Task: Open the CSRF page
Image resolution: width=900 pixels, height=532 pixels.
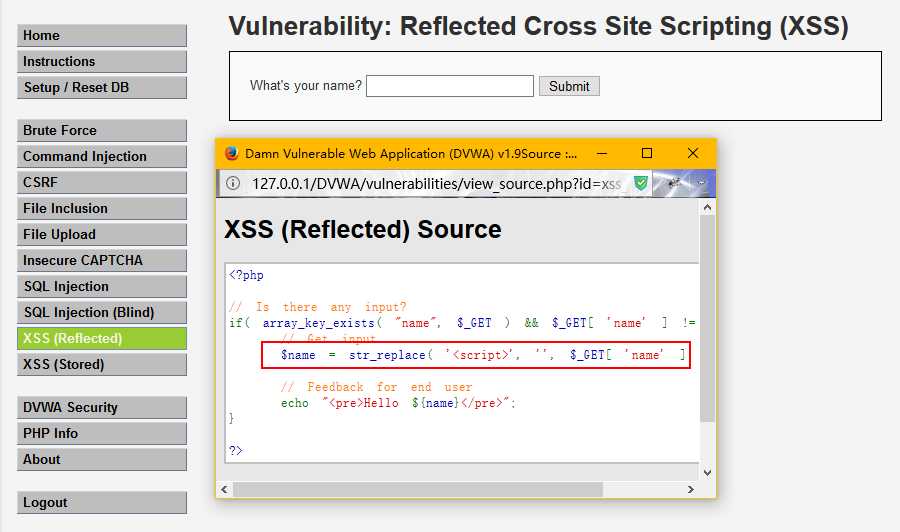Action: 102,182
